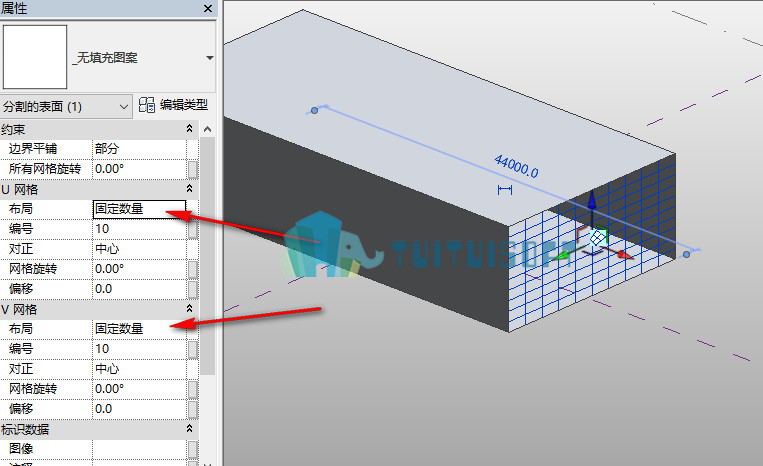Edit the U 网格 编号 value 10

point(140,229)
